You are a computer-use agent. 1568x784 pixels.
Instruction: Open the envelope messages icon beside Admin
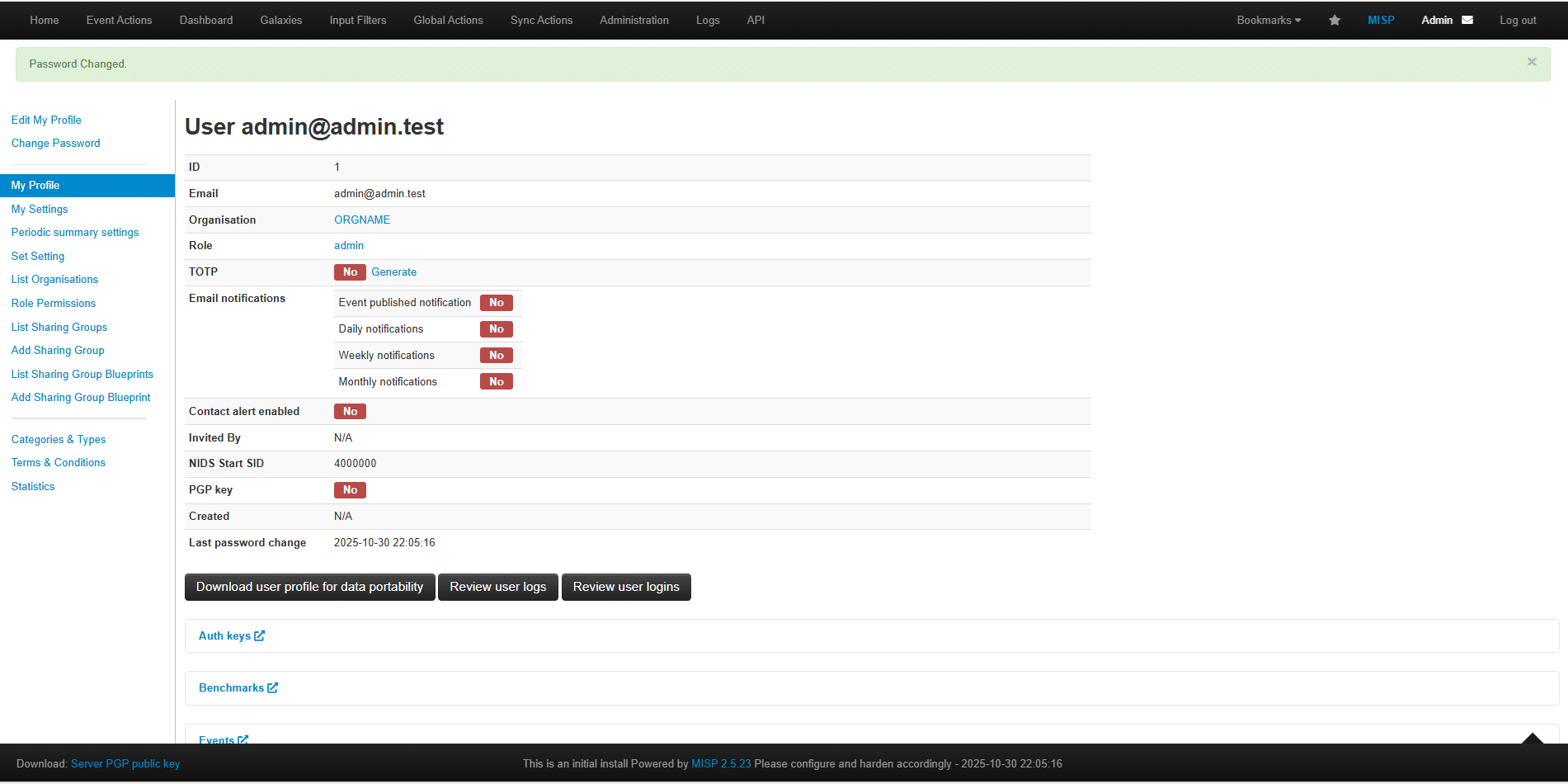1467,21
